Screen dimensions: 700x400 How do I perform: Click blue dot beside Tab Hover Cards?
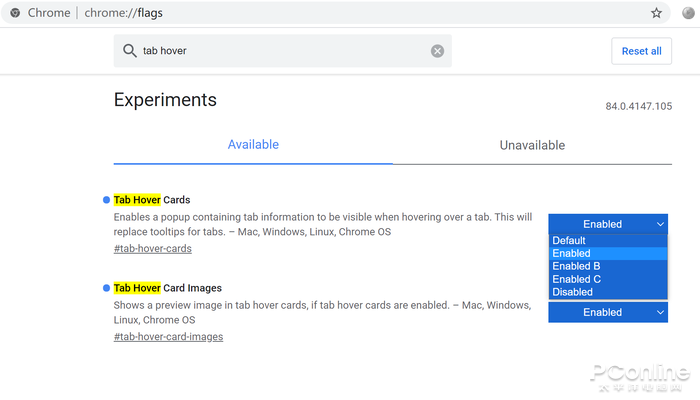107,200
